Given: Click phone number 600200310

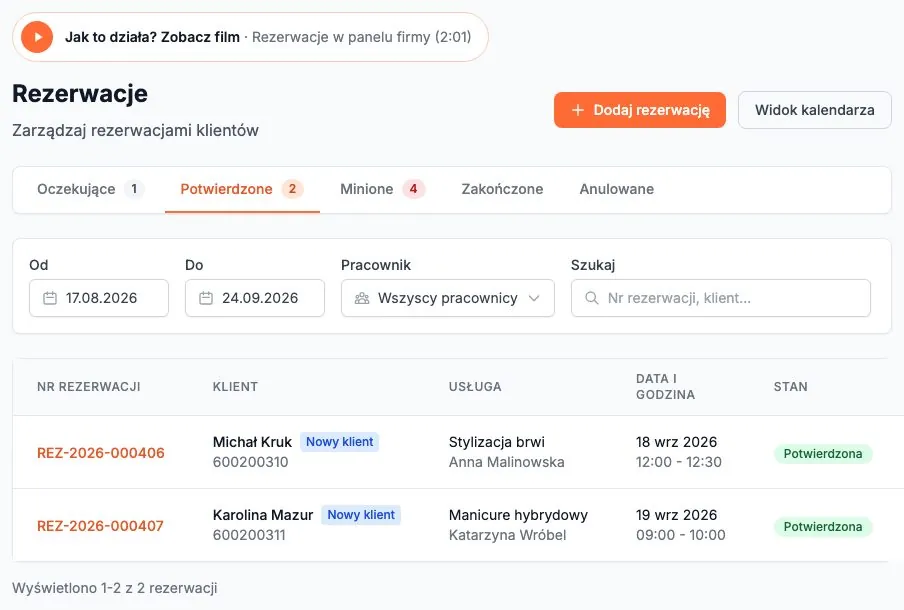Looking at the screenshot, I should coord(250,462).
